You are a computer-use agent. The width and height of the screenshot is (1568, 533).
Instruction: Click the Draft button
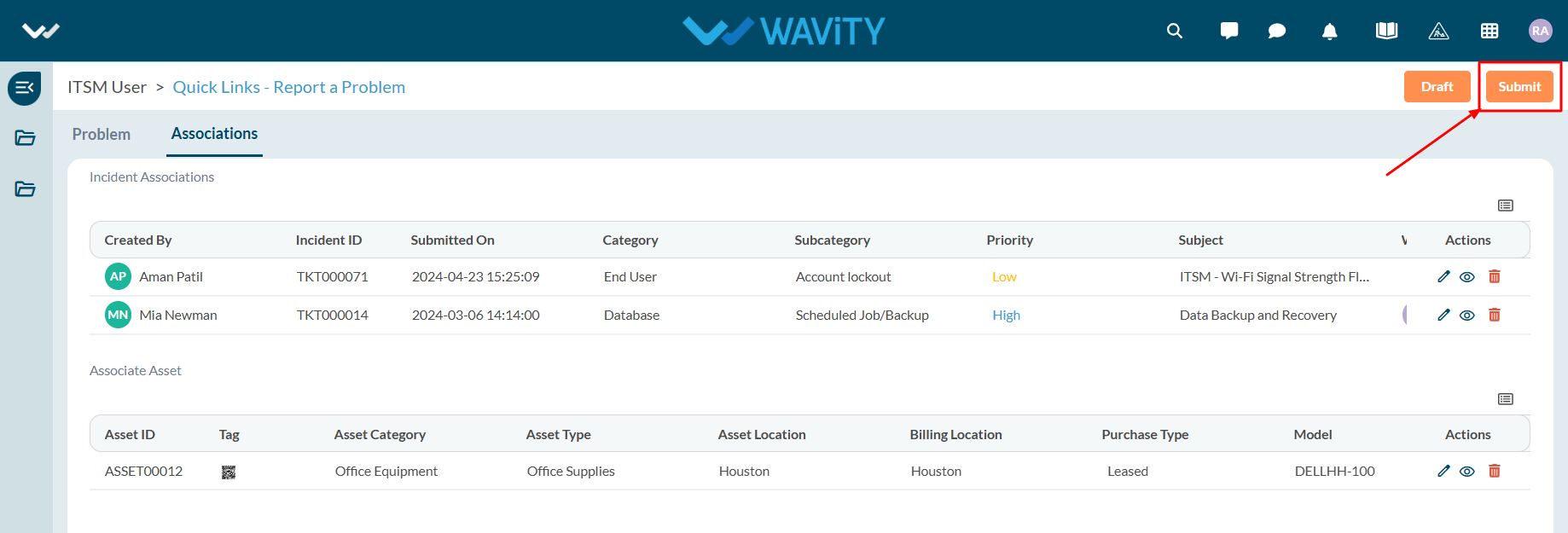coord(1437,87)
